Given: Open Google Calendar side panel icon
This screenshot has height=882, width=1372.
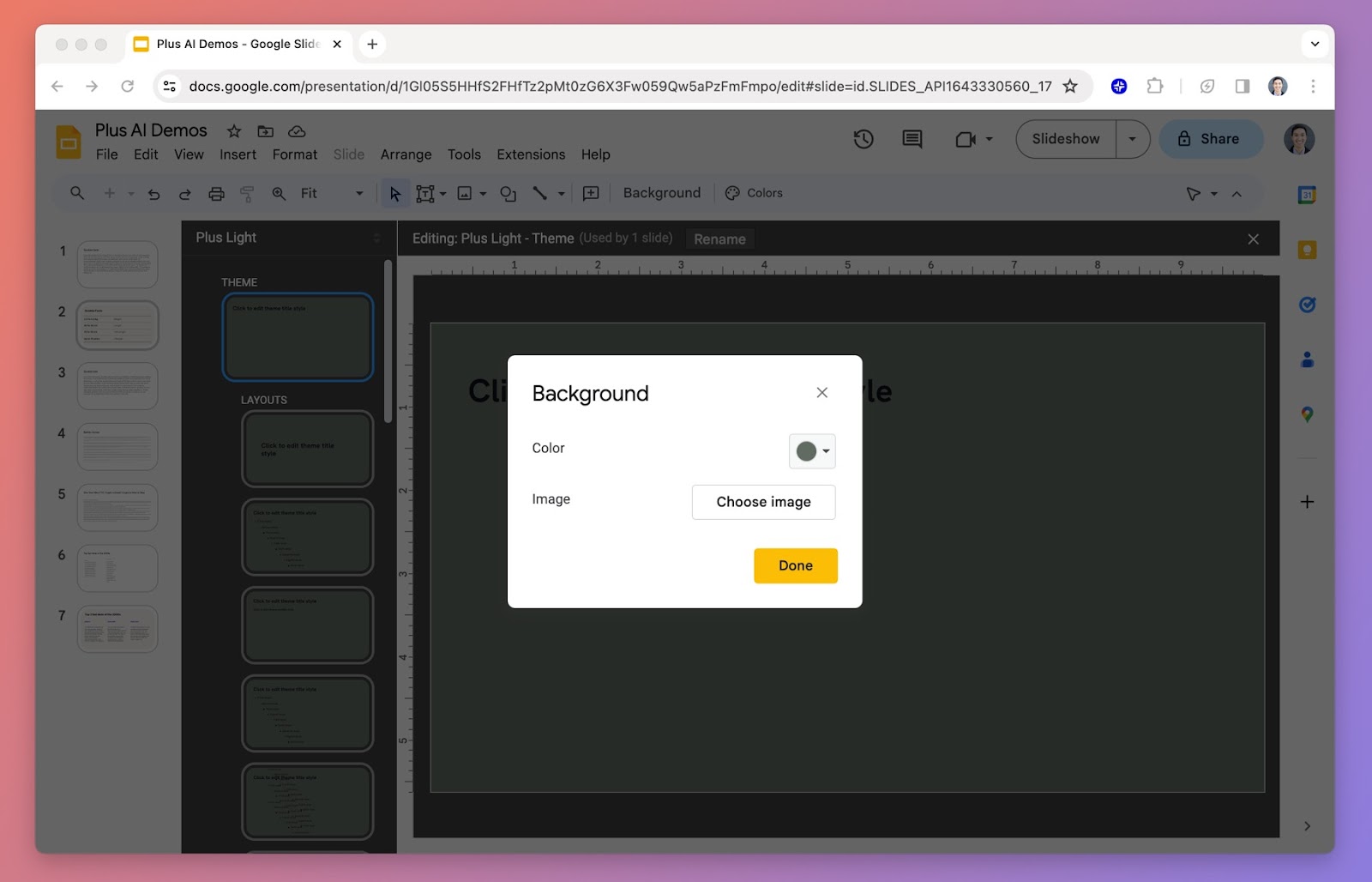Looking at the screenshot, I should click(1306, 195).
